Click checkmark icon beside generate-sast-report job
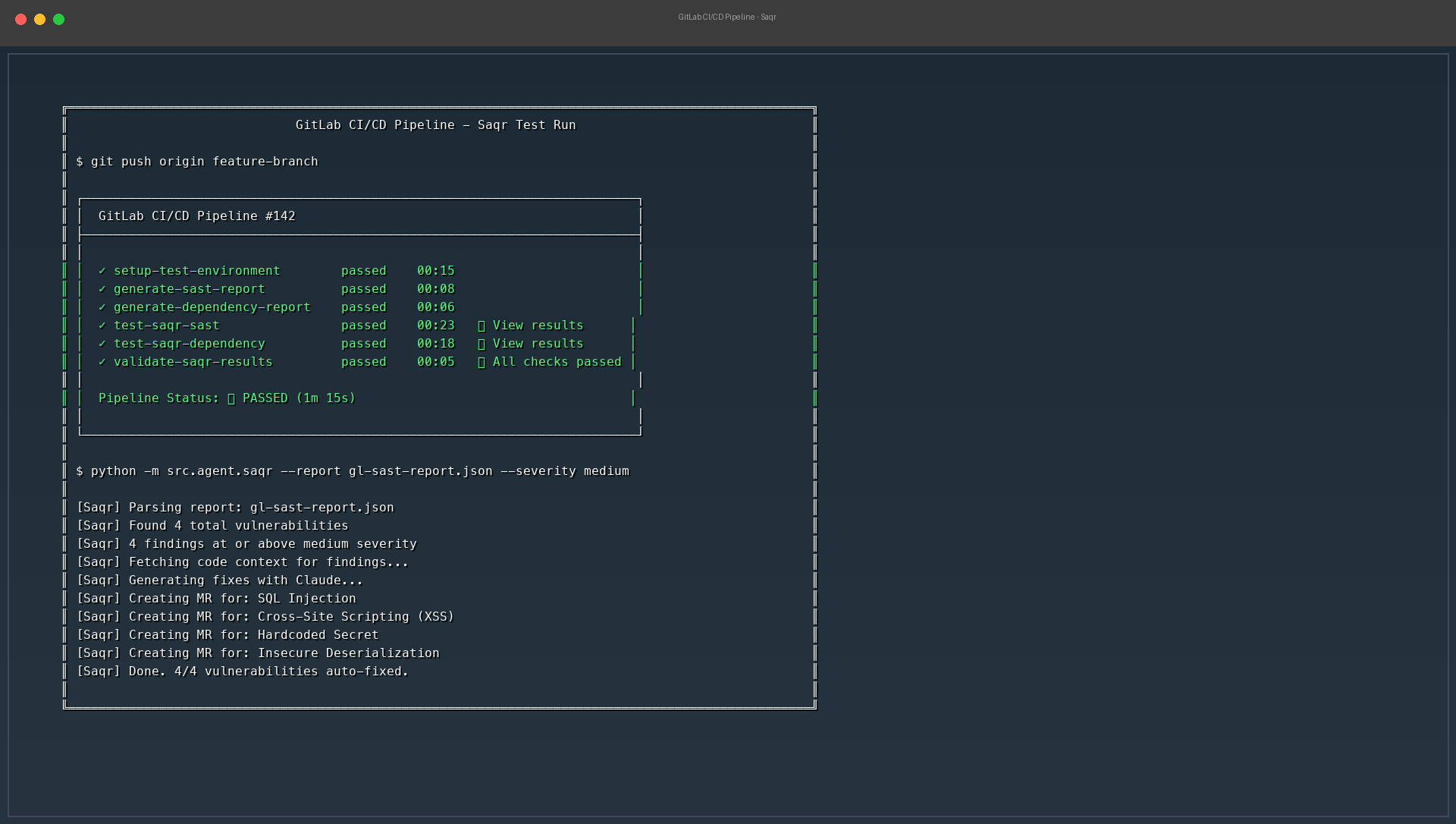 click(102, 289)
